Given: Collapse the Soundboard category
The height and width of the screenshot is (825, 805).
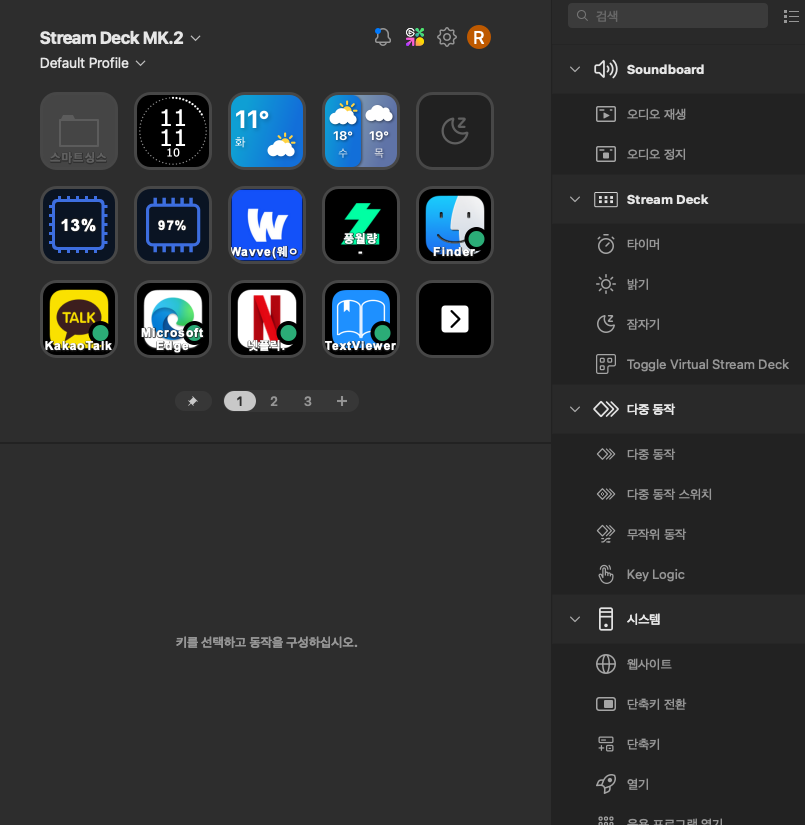Looking at the screenshot, I should [575, 70].
